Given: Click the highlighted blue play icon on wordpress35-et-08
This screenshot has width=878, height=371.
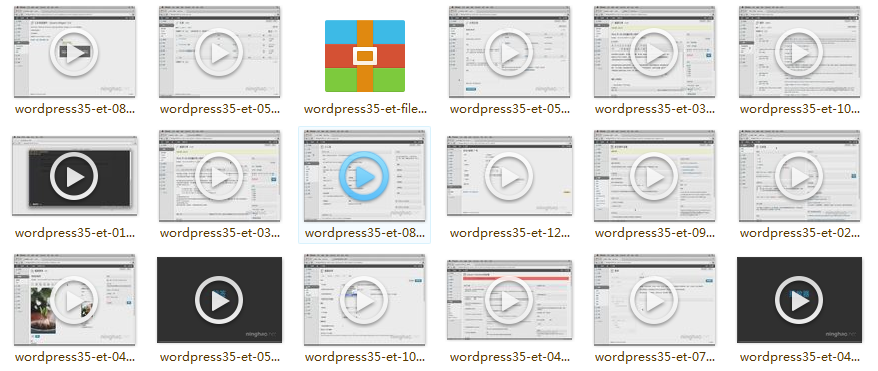Looking at the screenshot, I should (364, 177).
